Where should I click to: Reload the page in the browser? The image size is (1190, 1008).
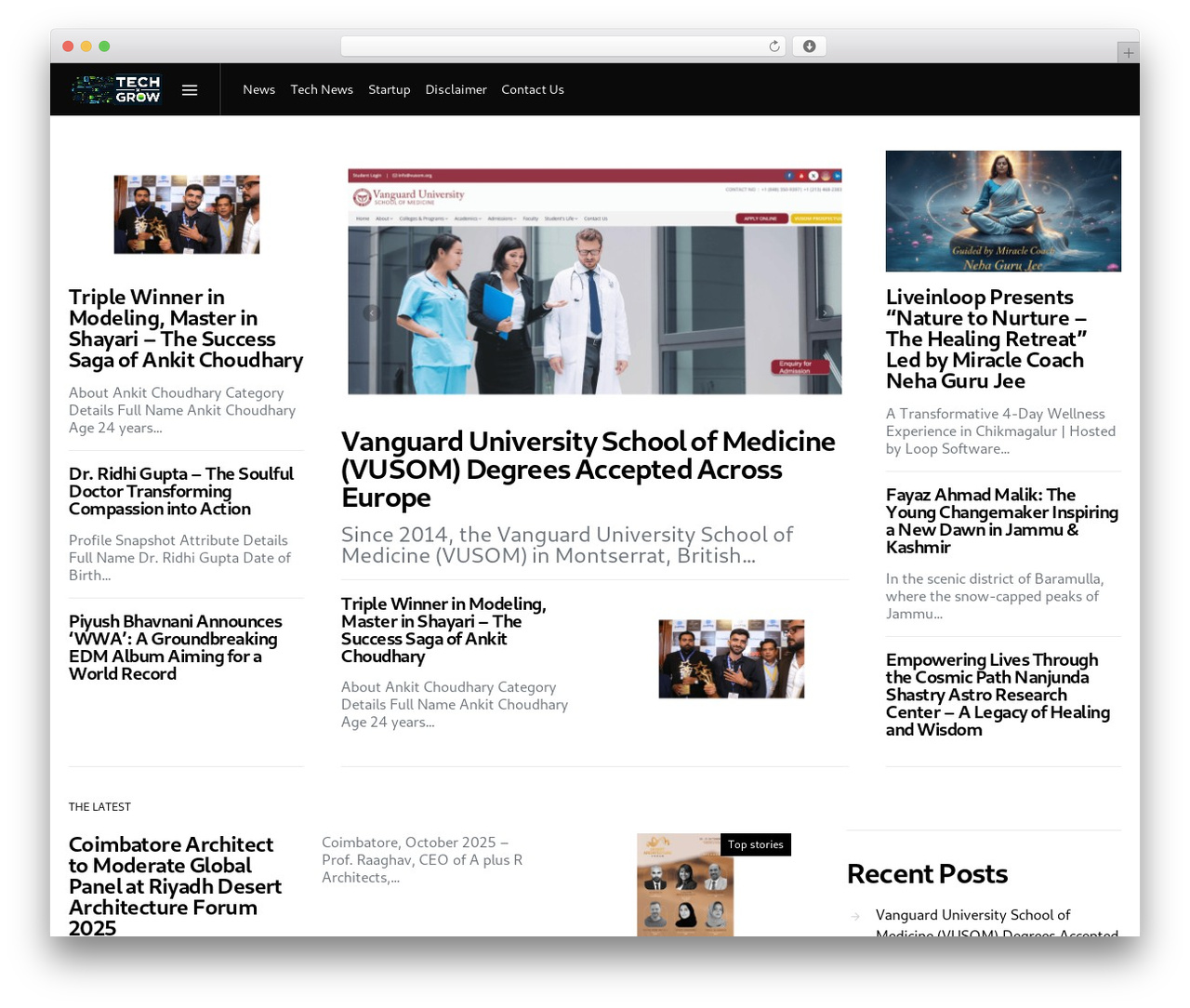(774, 46)
